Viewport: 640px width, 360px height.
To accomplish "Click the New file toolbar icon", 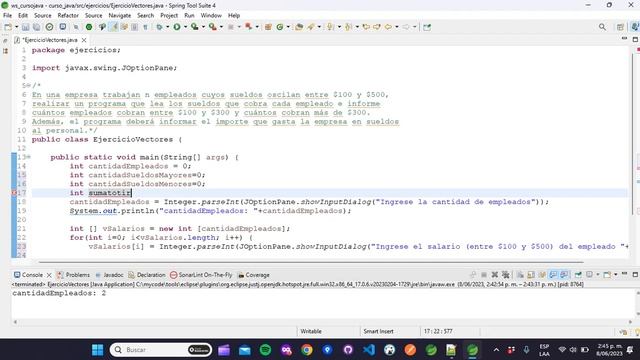I will (8, 27).
